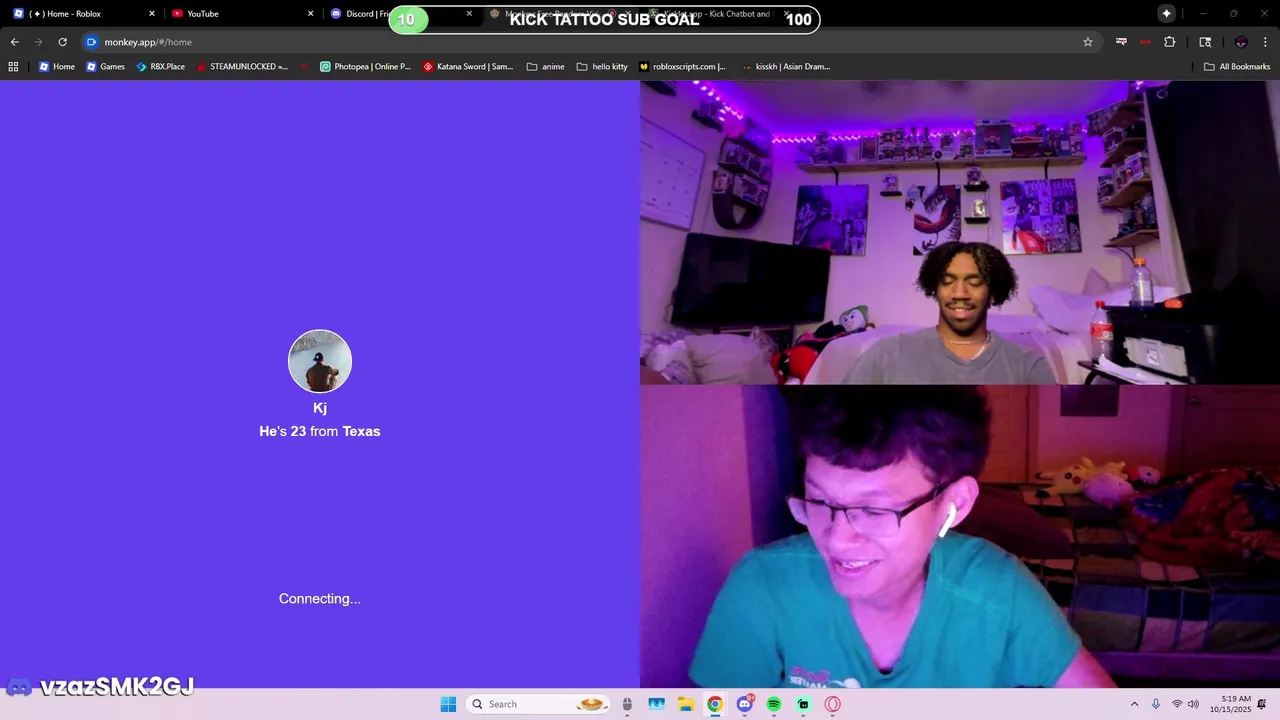Open the green-black app taskbar icon
Screen dimensions: 1280x720
click(x=803, y=704)
